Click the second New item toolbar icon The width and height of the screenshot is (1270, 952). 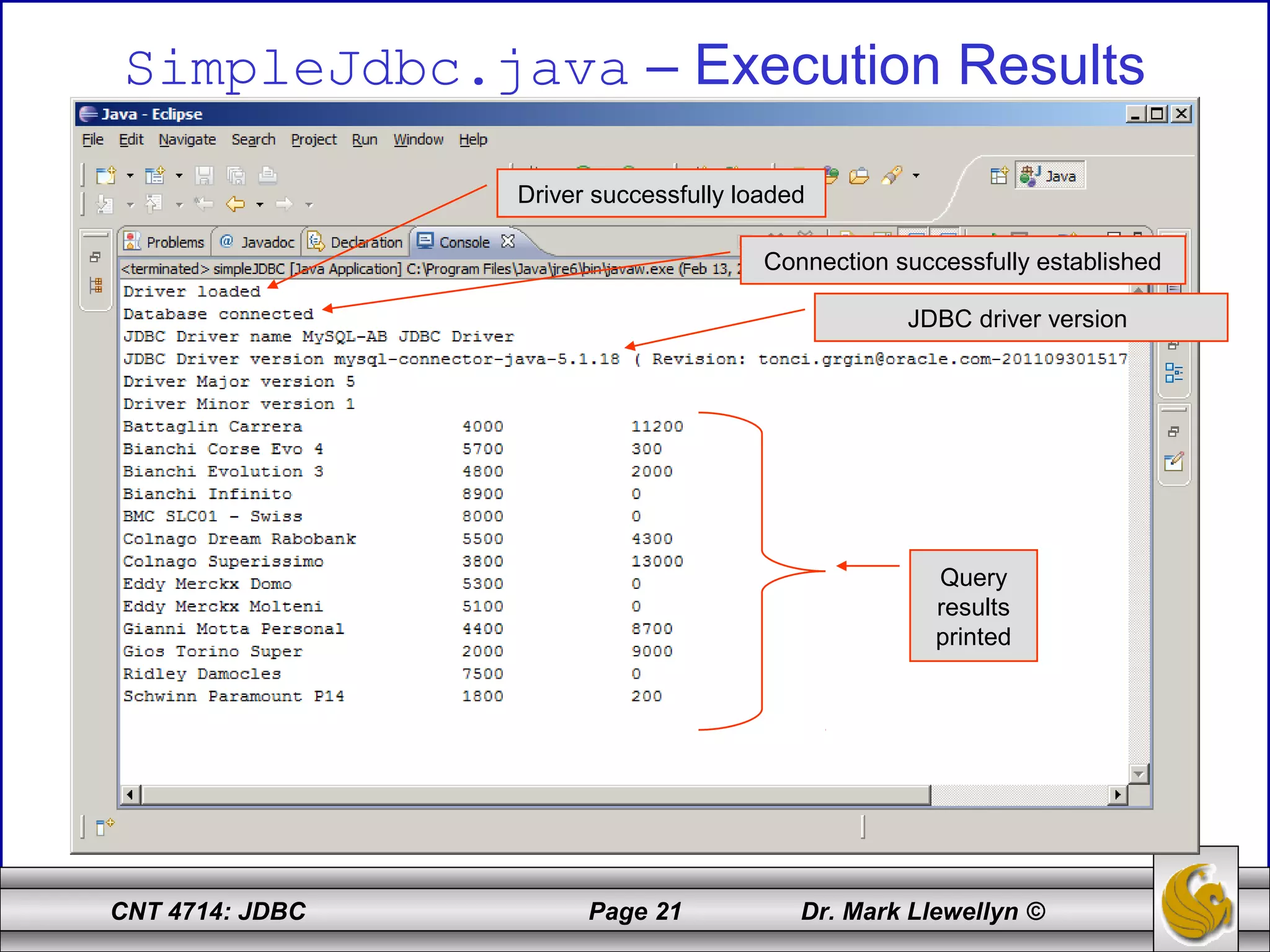coord(155,176)
